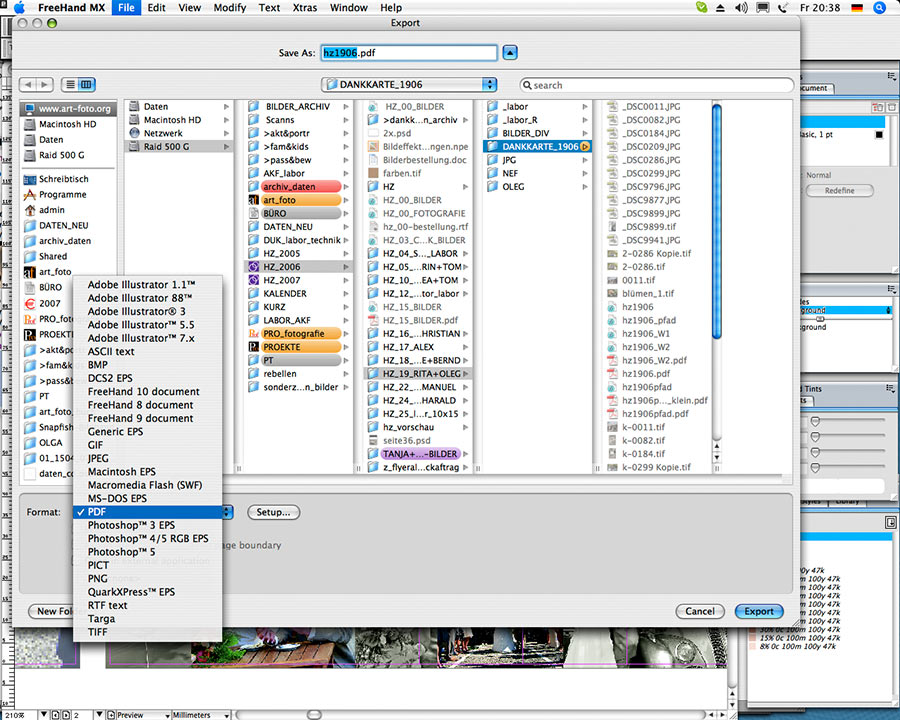Viewport: 900px width, 720px height.
Task: Click the Setup... button
Action: pyautogui.click(x=273, y=512)
